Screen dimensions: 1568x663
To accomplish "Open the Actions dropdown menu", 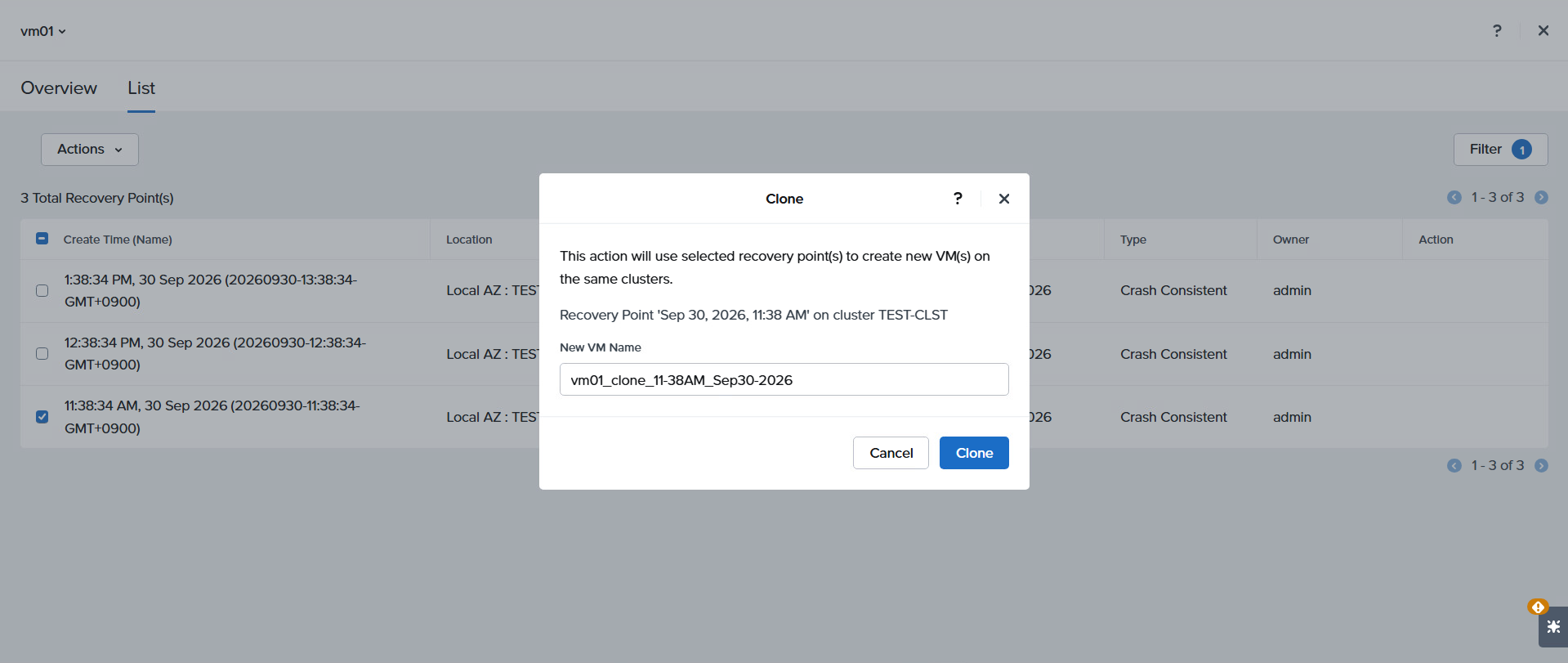I will (x=90, y=150).
